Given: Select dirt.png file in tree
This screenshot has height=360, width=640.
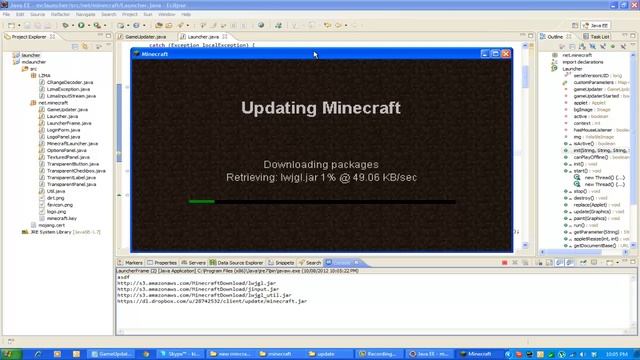Looking at the screenshot, I should [x=52, y=198].
